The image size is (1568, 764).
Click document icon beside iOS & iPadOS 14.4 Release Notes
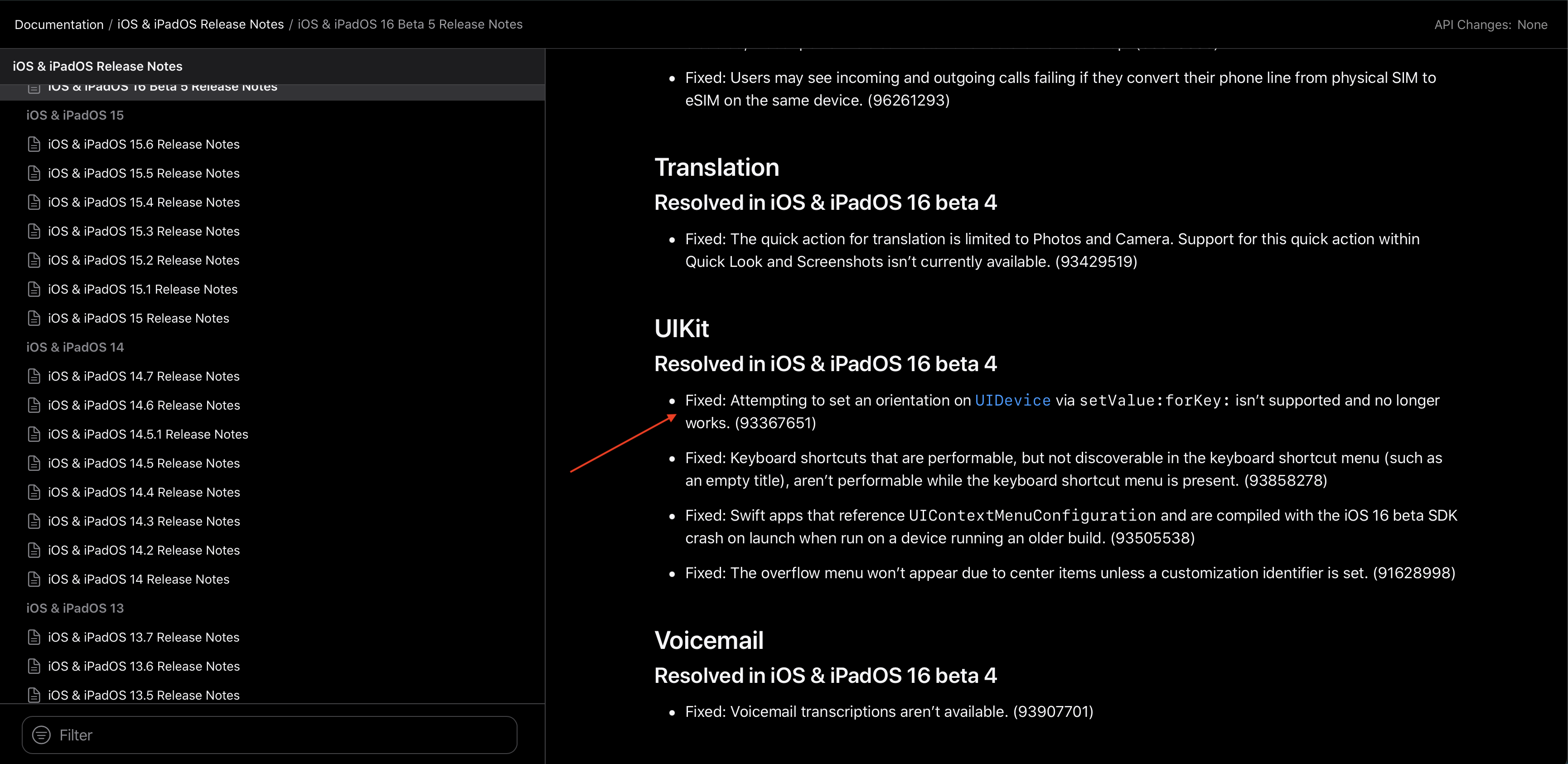[x=34, y=492]
